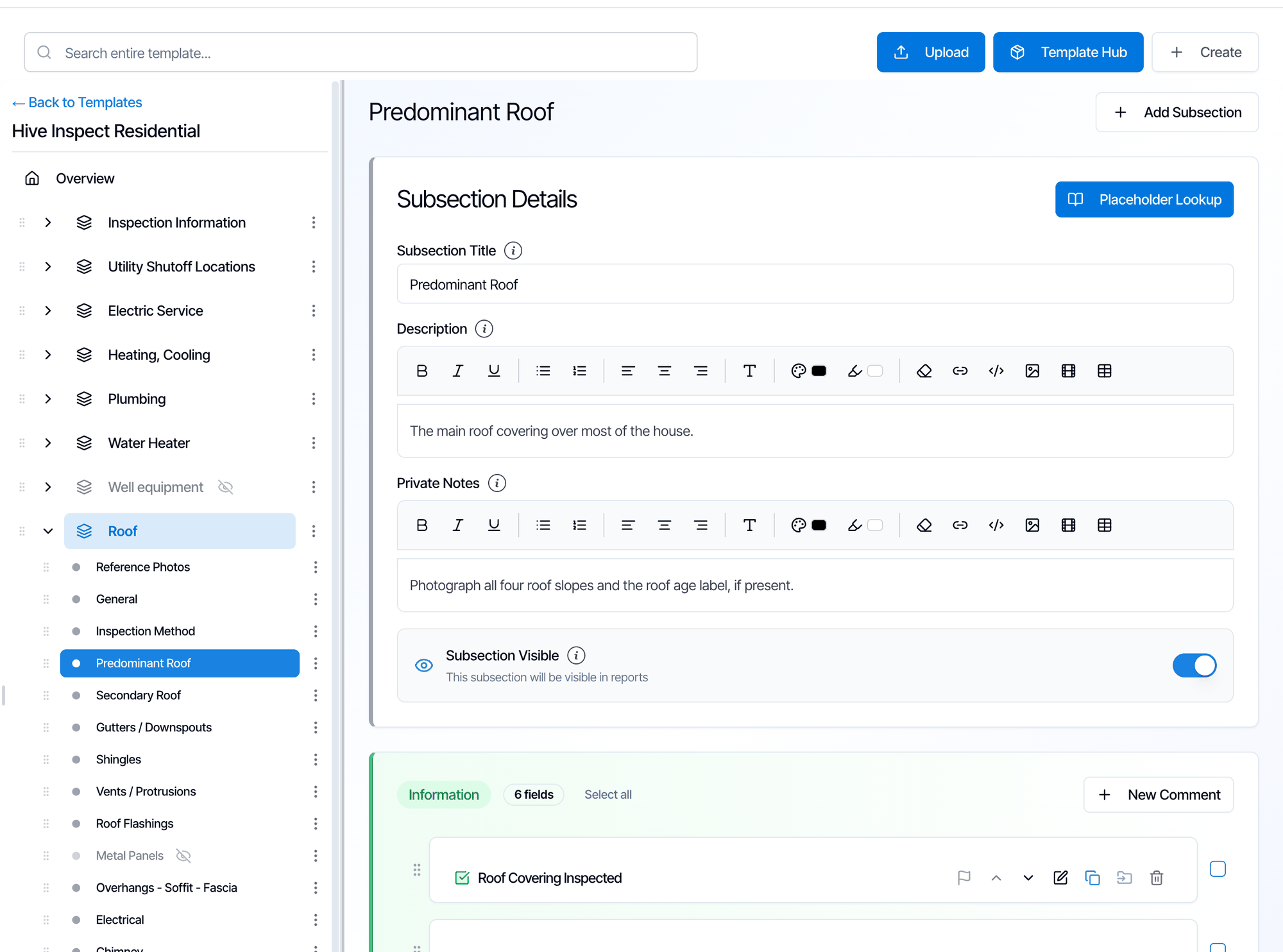The image size is (1283, 952).
Task: Insert numbered list in Private Notes toolbar
Action: pos(579,525)
